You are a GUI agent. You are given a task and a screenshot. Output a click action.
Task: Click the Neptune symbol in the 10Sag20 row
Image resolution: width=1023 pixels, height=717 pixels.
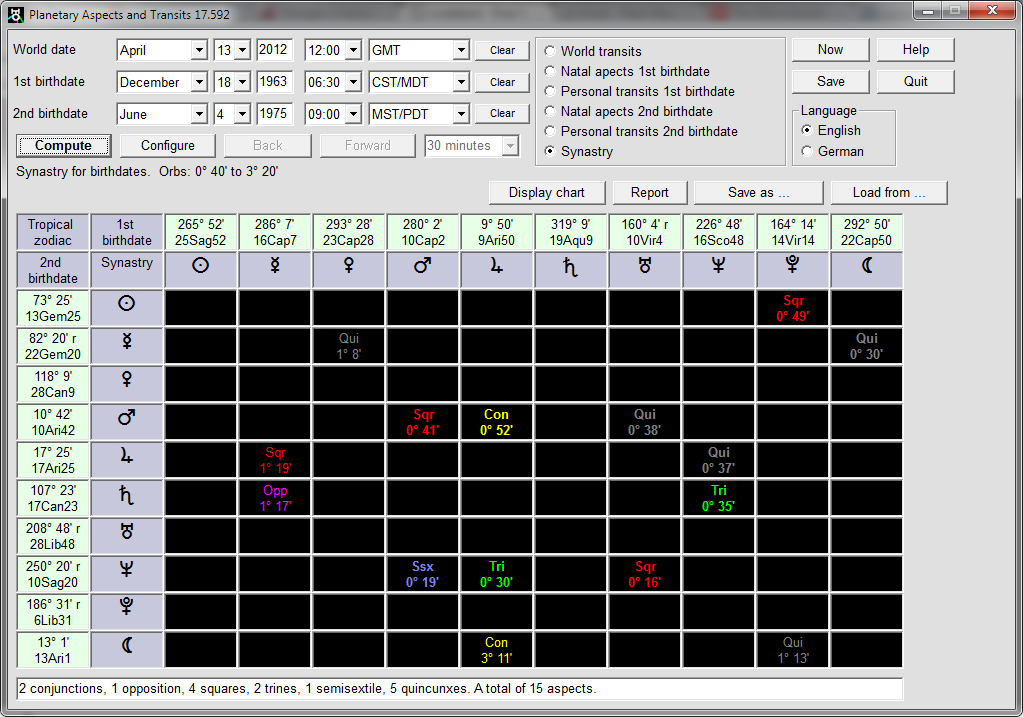pyautogui.click(x=127, y=569)
